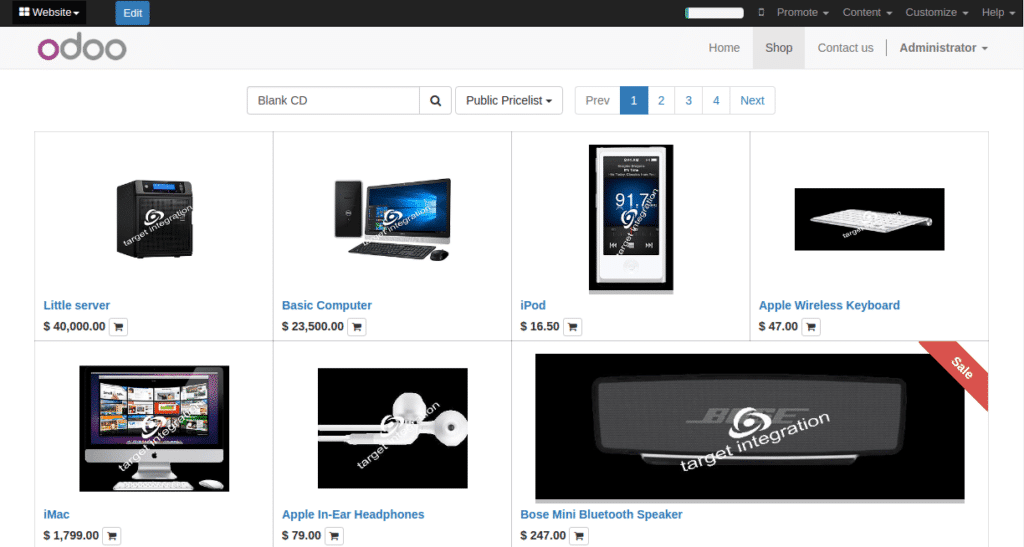Click the $ 247.00 price
Screen dimensions: 1024x547
tap(543, 535)
